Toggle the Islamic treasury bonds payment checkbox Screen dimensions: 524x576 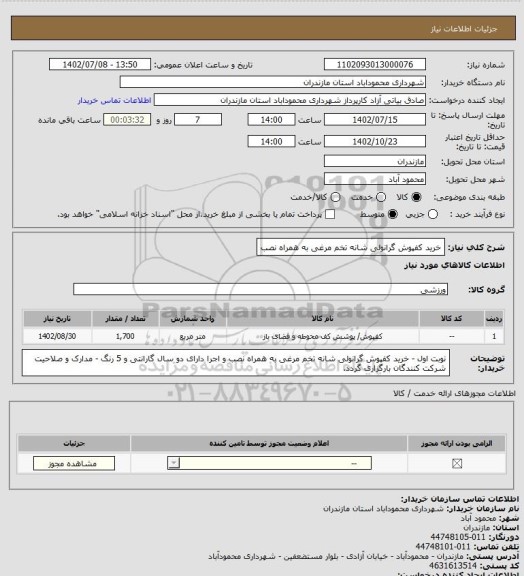click(x=330, y=214)
